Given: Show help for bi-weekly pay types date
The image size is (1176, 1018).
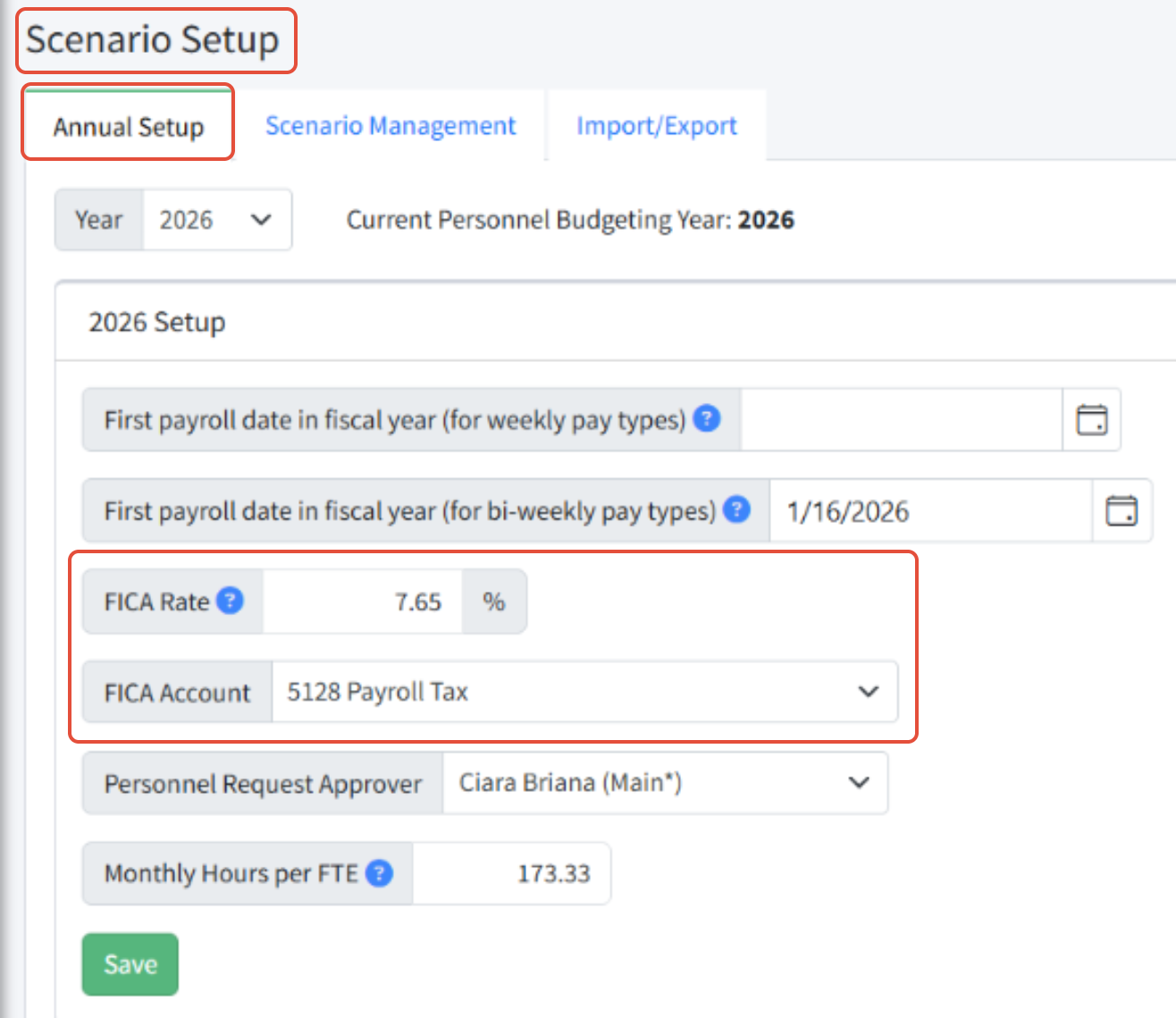Looking at the screenshot, I should pos(736,509).
